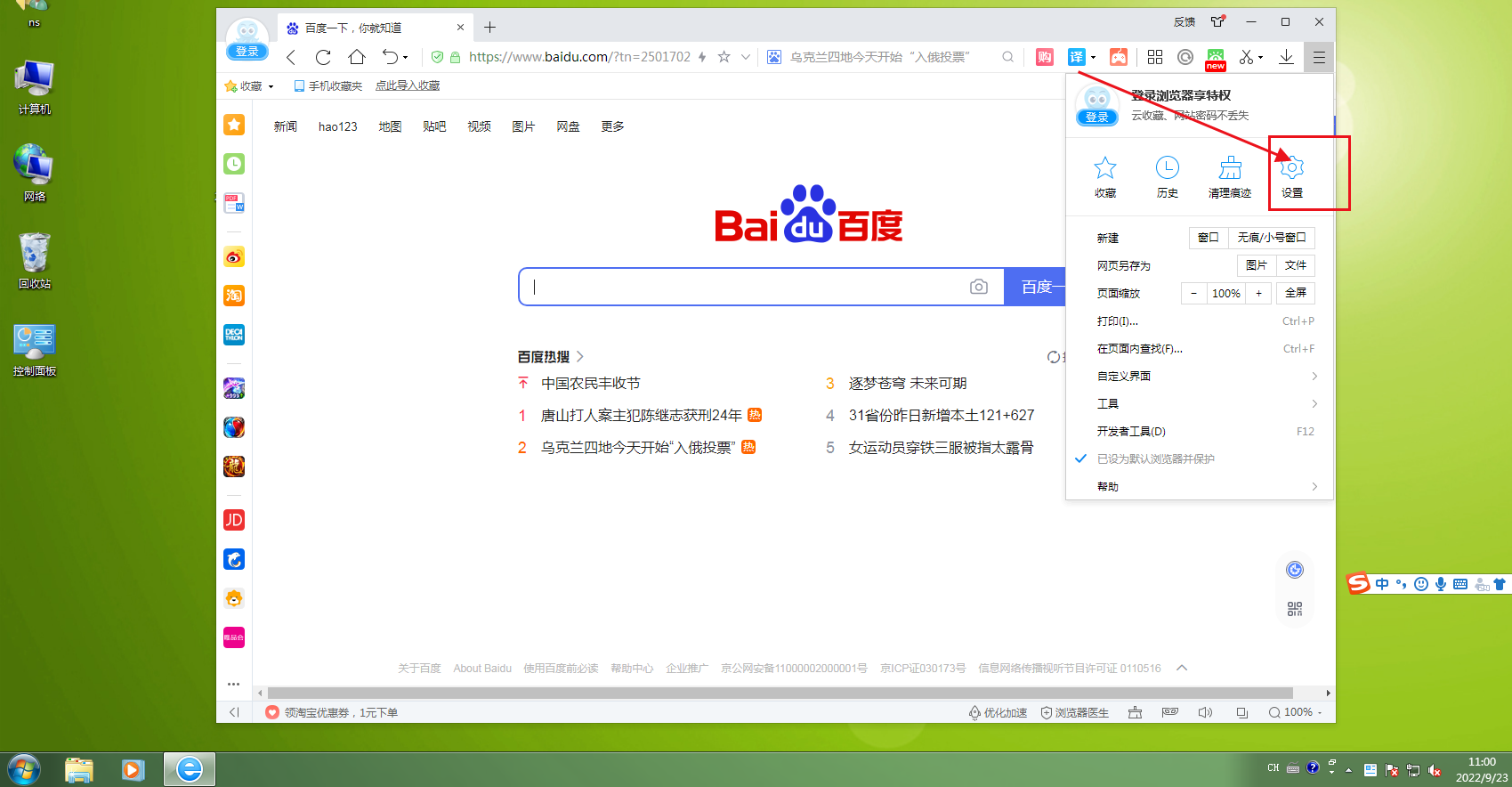1512x787 pixels.
Task: Click the undo closed tab icon
Action: tap(391, 57)
